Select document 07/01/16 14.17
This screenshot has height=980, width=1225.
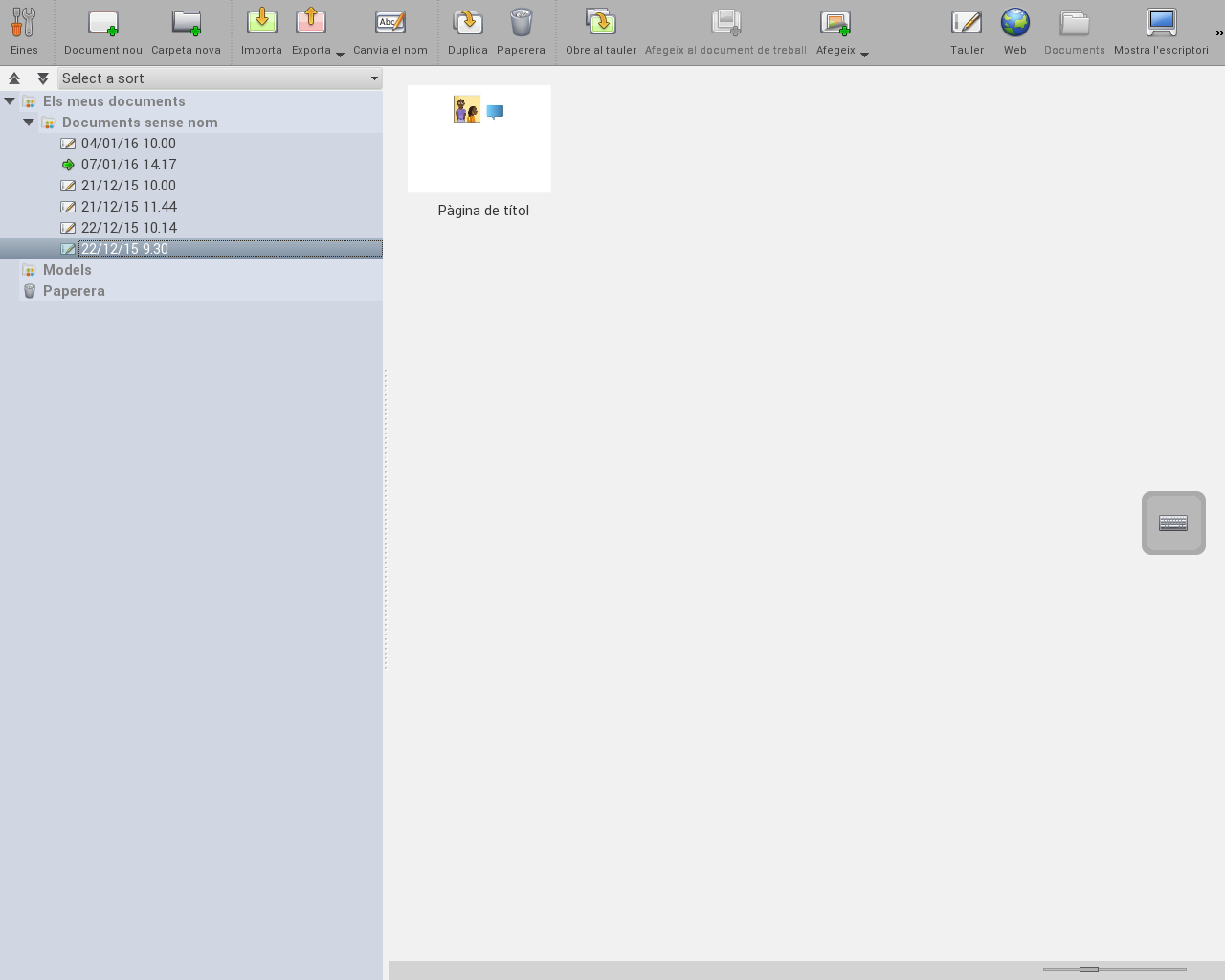[x=128, y=165]
